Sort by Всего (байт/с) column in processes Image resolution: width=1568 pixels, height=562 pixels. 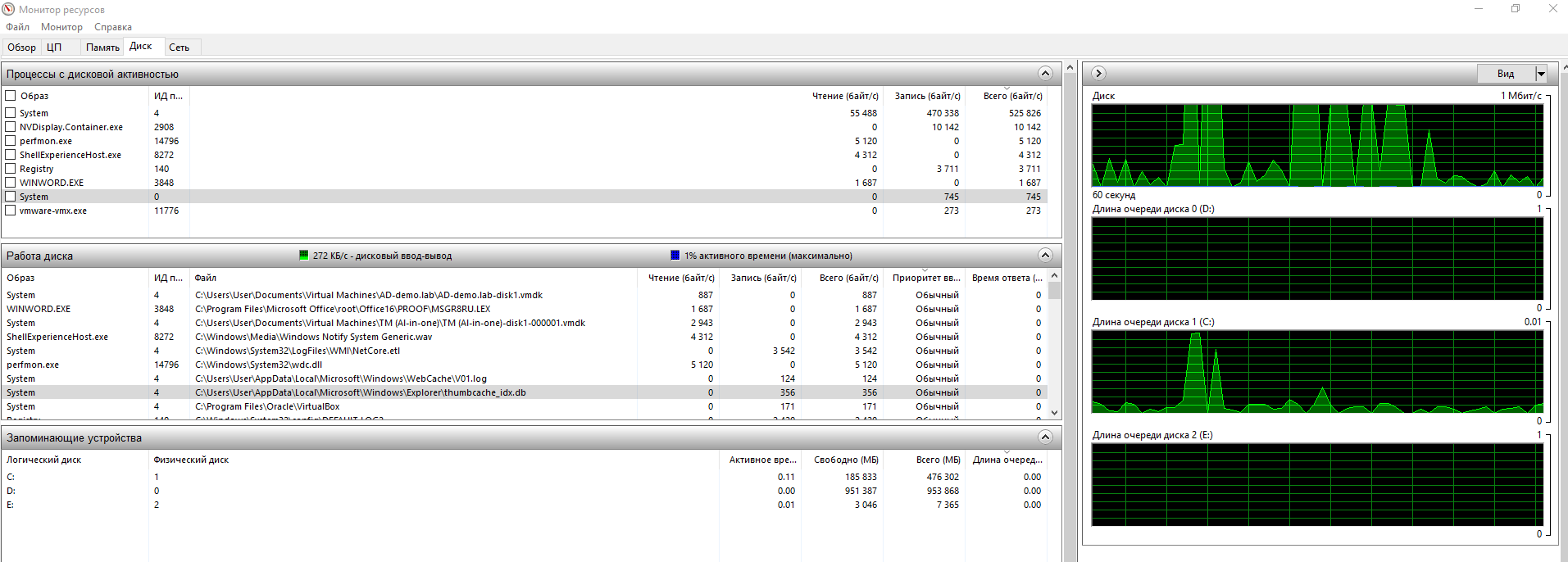(1011, 96)
